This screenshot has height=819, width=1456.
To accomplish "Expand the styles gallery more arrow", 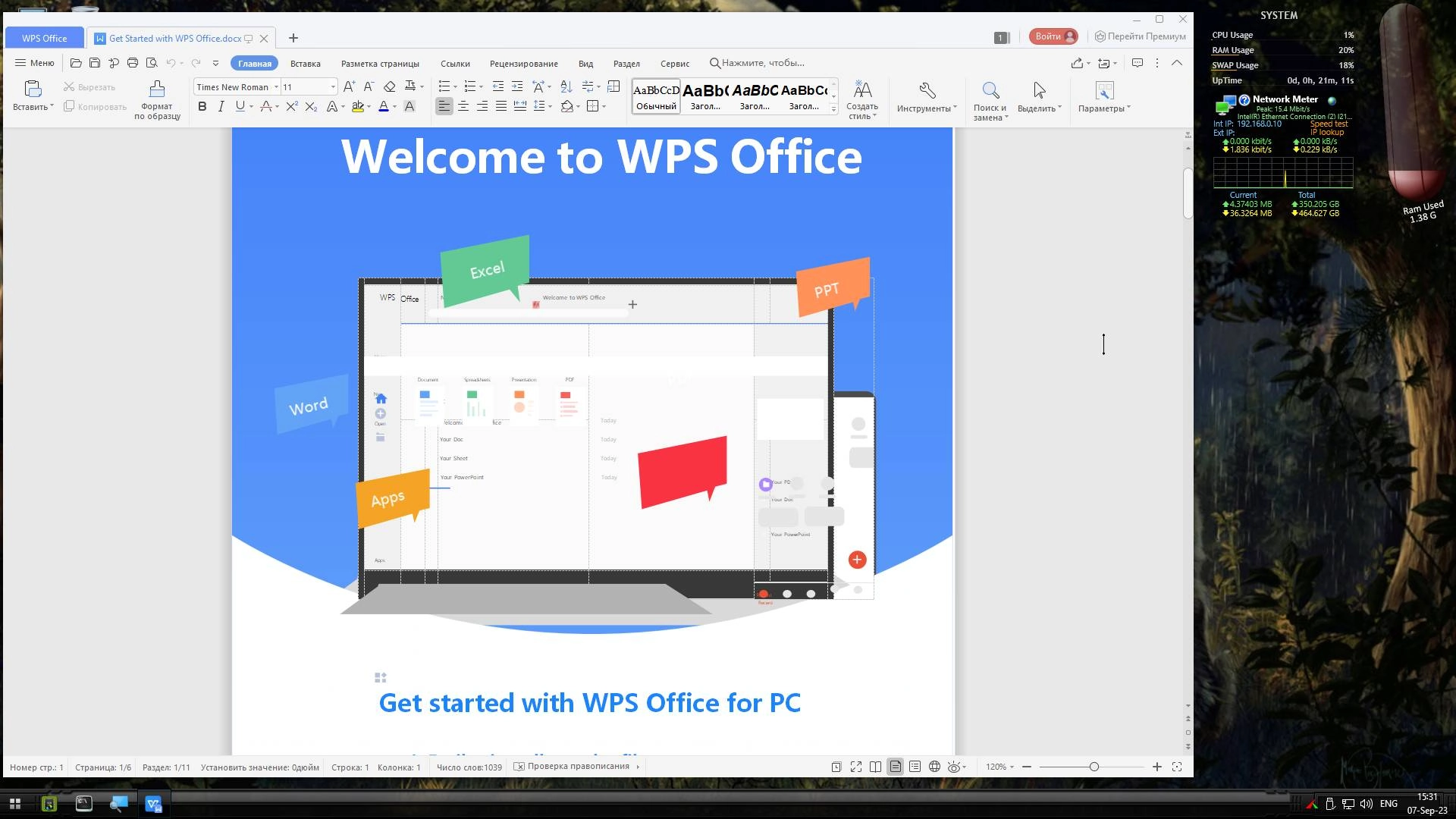I will (x=833, y=109).
